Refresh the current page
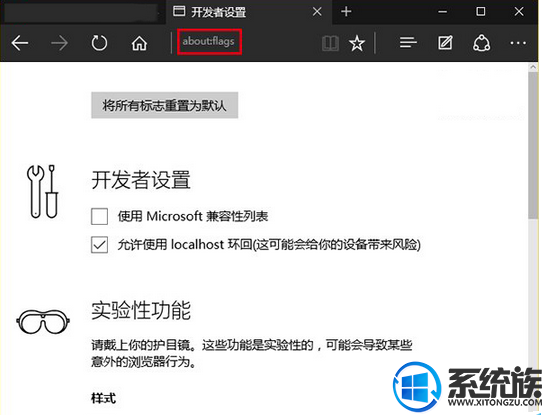The width and height of the screenshot is (542, 415). tap(99, 43)
